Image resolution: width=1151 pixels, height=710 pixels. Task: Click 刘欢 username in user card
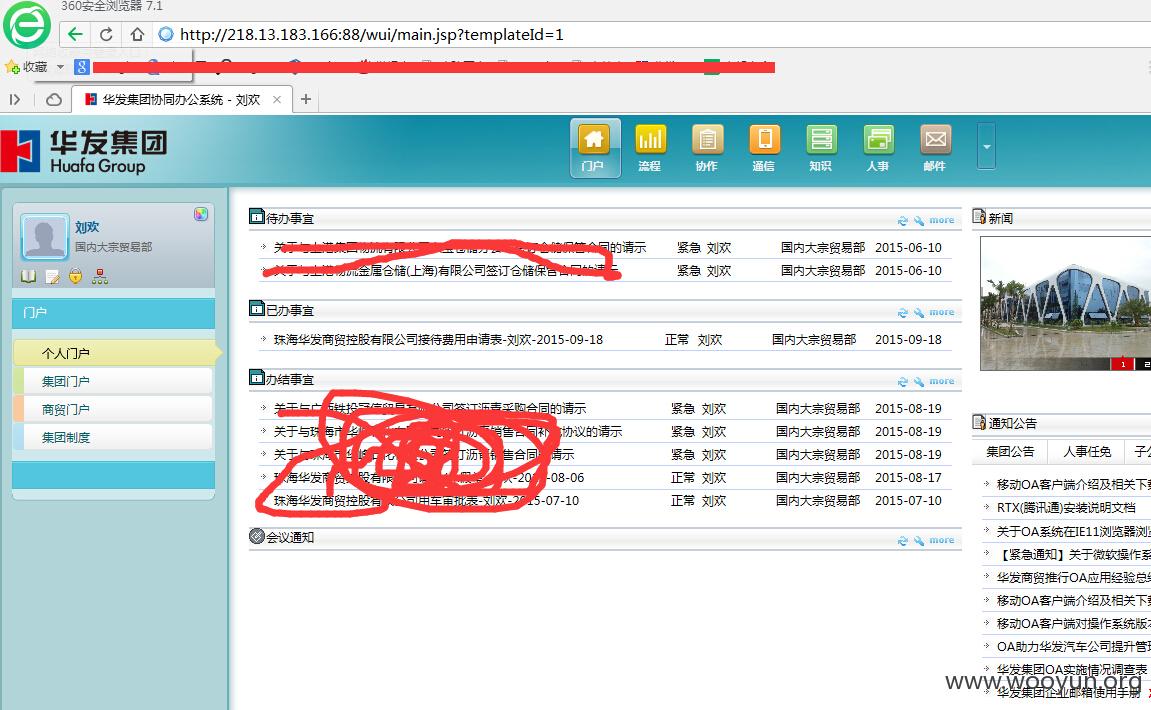click(87, 227)
